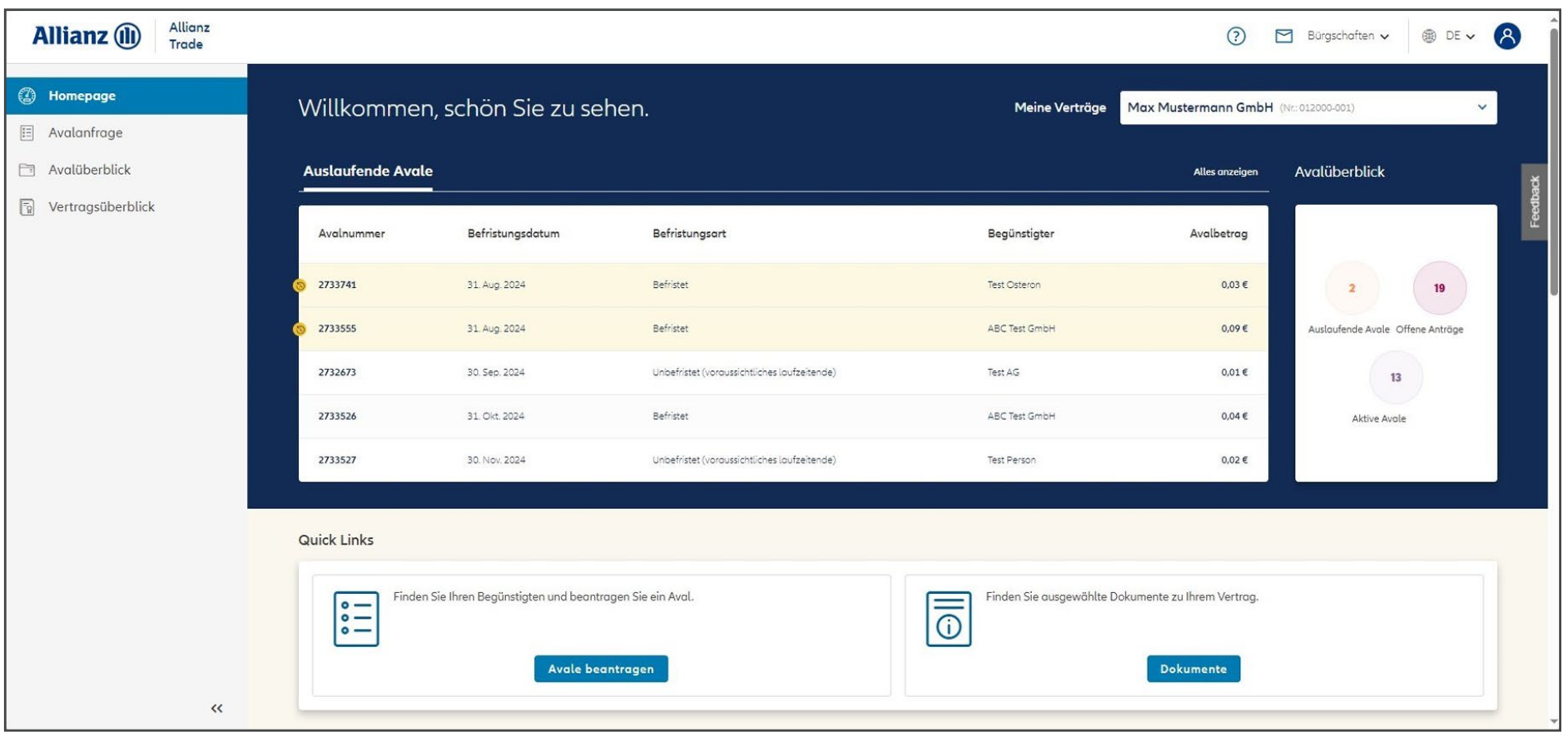Open the Feedback side tab
This screenshot has width=1568, height=742.
point(1534,201)
